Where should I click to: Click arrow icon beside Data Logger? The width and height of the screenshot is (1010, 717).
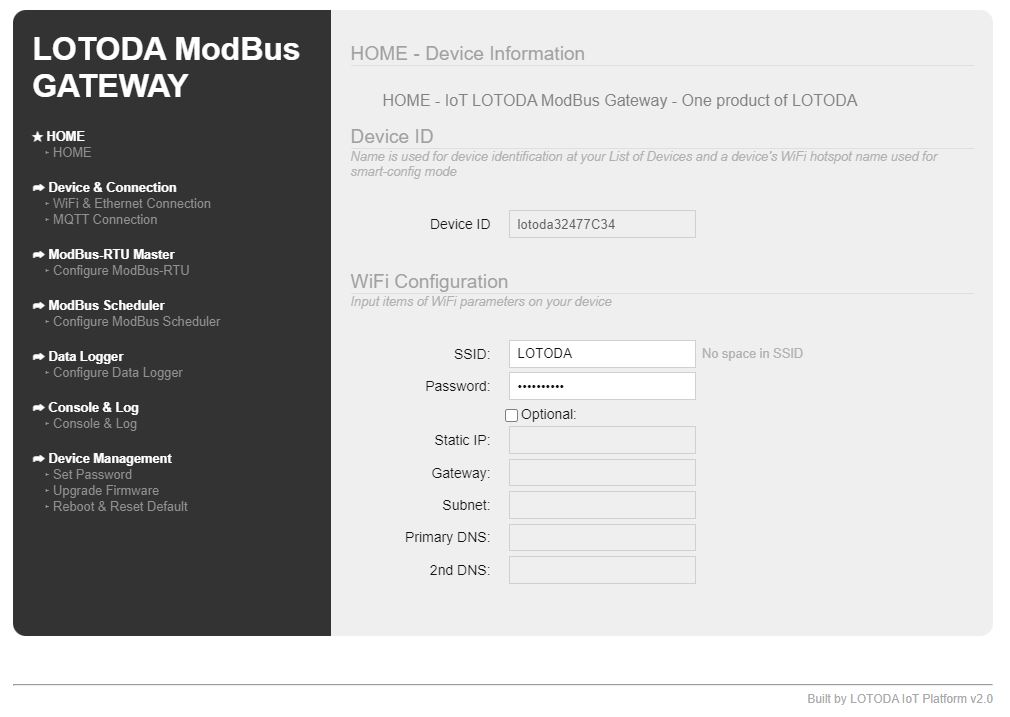38,357
